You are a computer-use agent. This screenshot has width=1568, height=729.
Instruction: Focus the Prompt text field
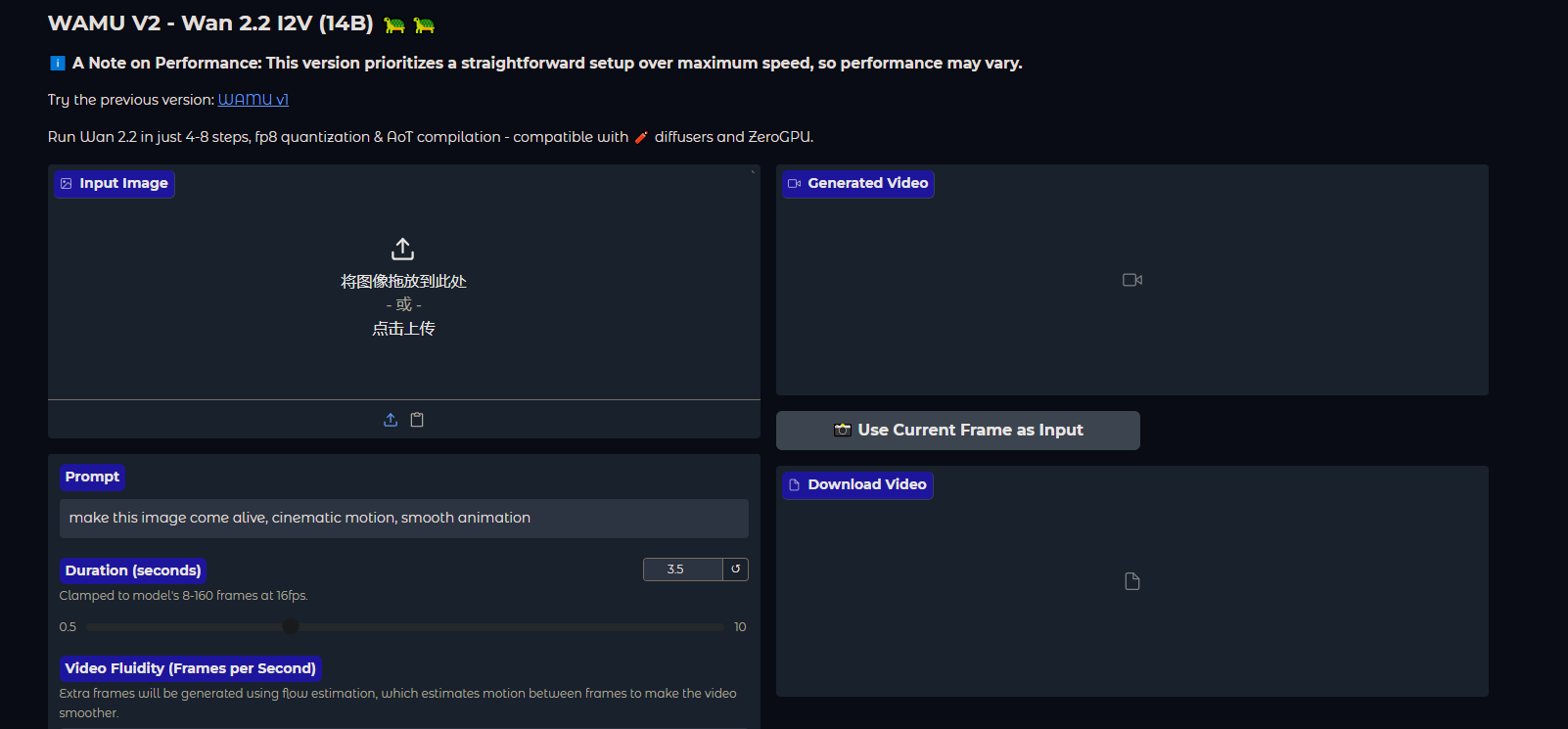pos(403,519)
